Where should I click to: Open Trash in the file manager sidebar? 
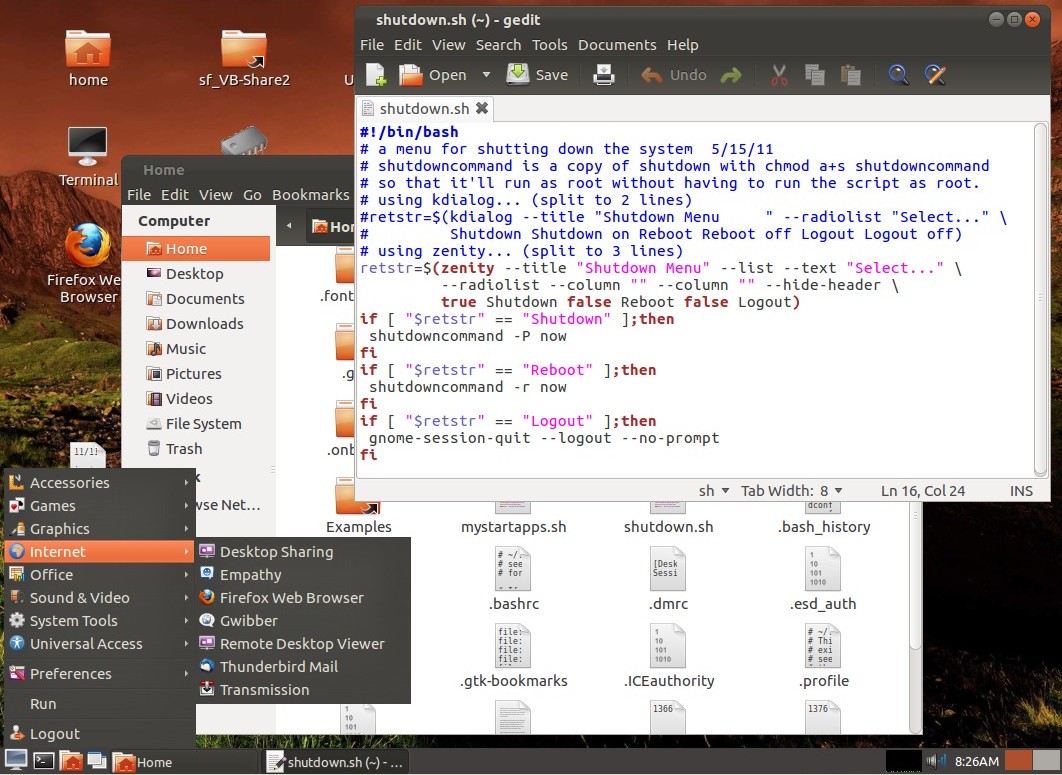click(196, 448)
